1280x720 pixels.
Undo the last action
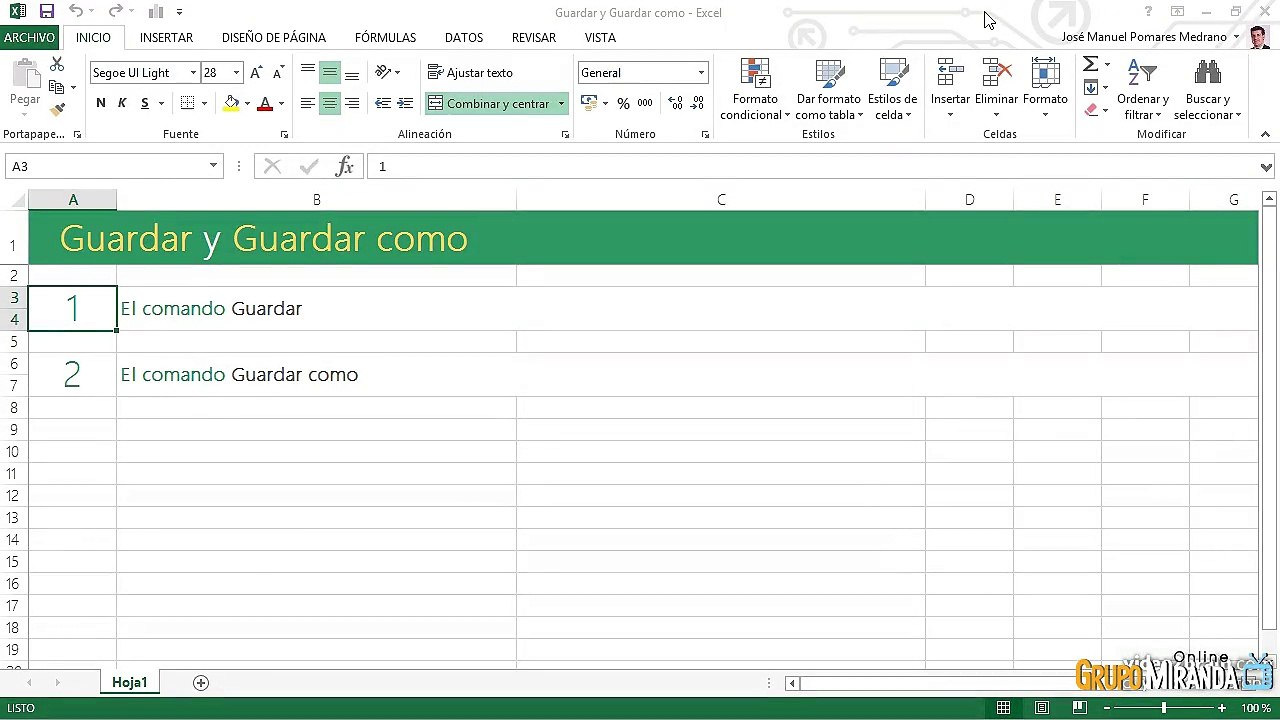point(76,12)
